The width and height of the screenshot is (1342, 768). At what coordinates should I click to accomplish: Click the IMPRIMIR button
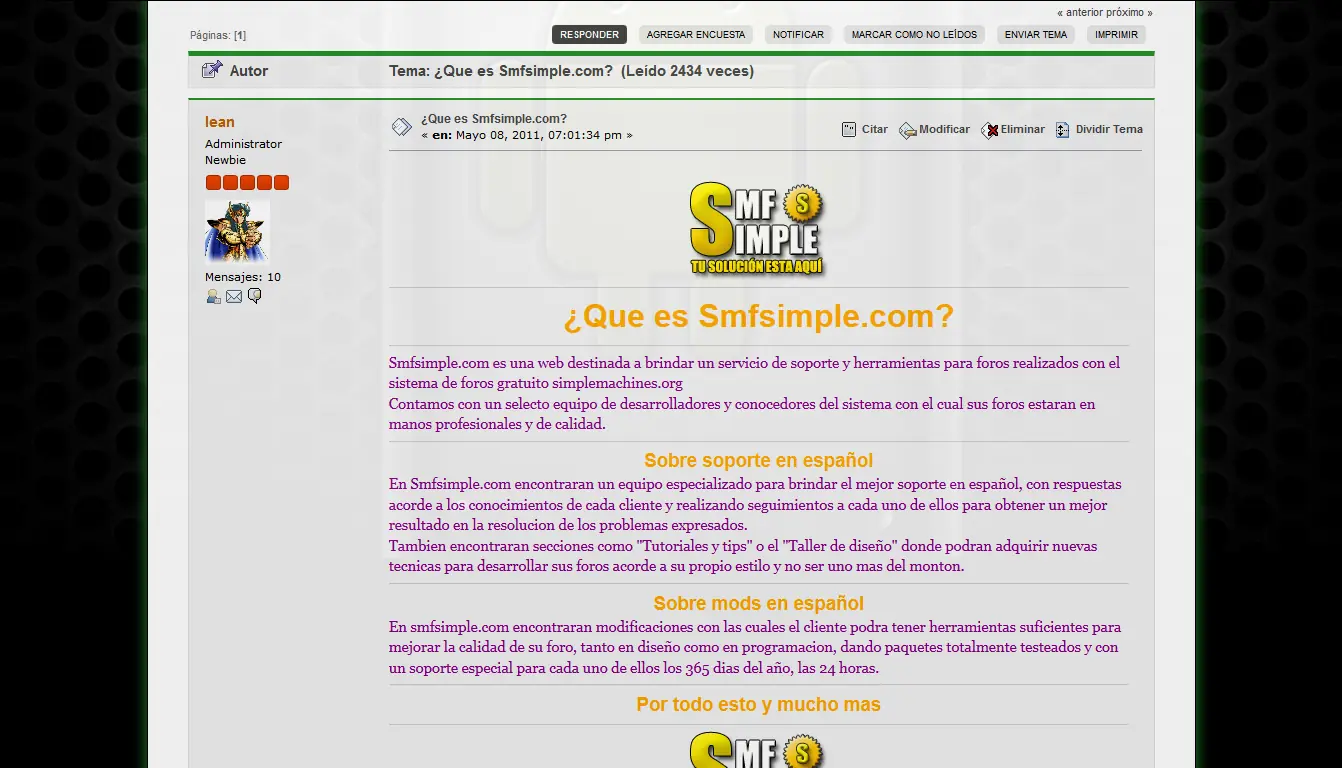(x=1116, y=34)
